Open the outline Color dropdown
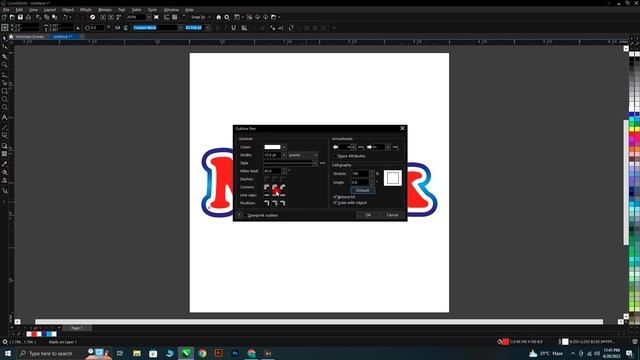Screen dimensions: 640x360 [x=284, y=147]
